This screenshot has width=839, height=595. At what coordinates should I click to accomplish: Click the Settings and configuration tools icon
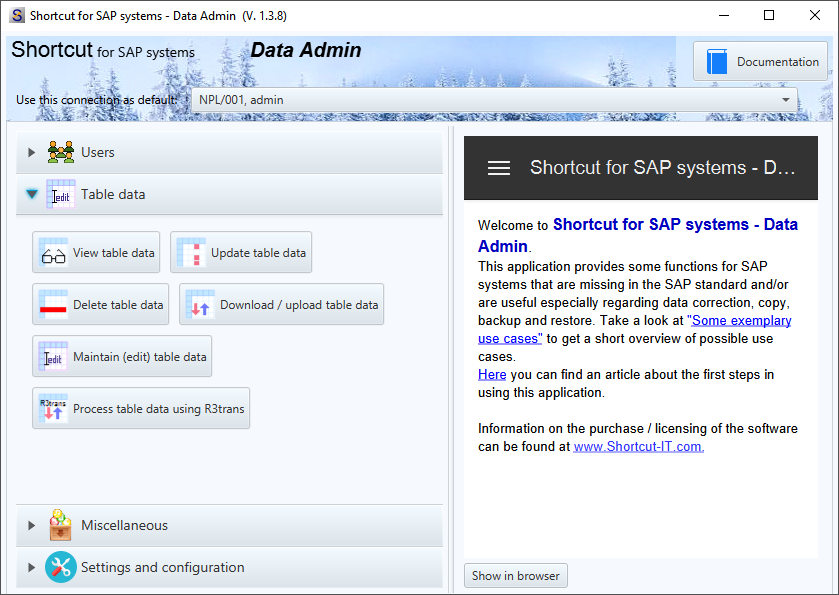point(61,567)
